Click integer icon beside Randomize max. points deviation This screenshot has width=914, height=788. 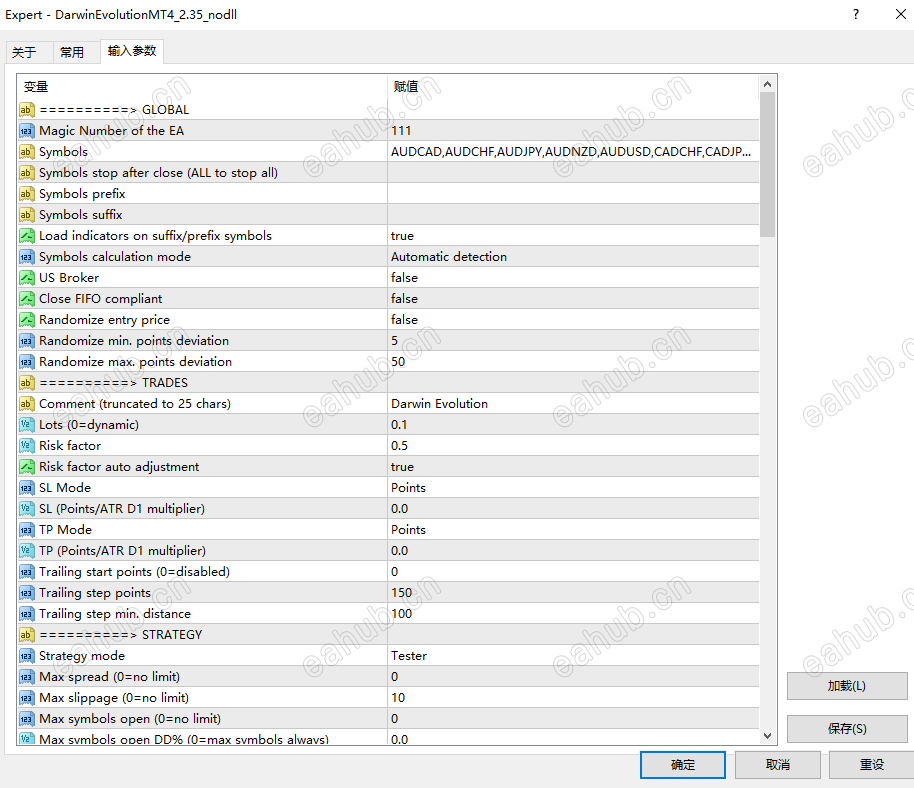(26, 361)
